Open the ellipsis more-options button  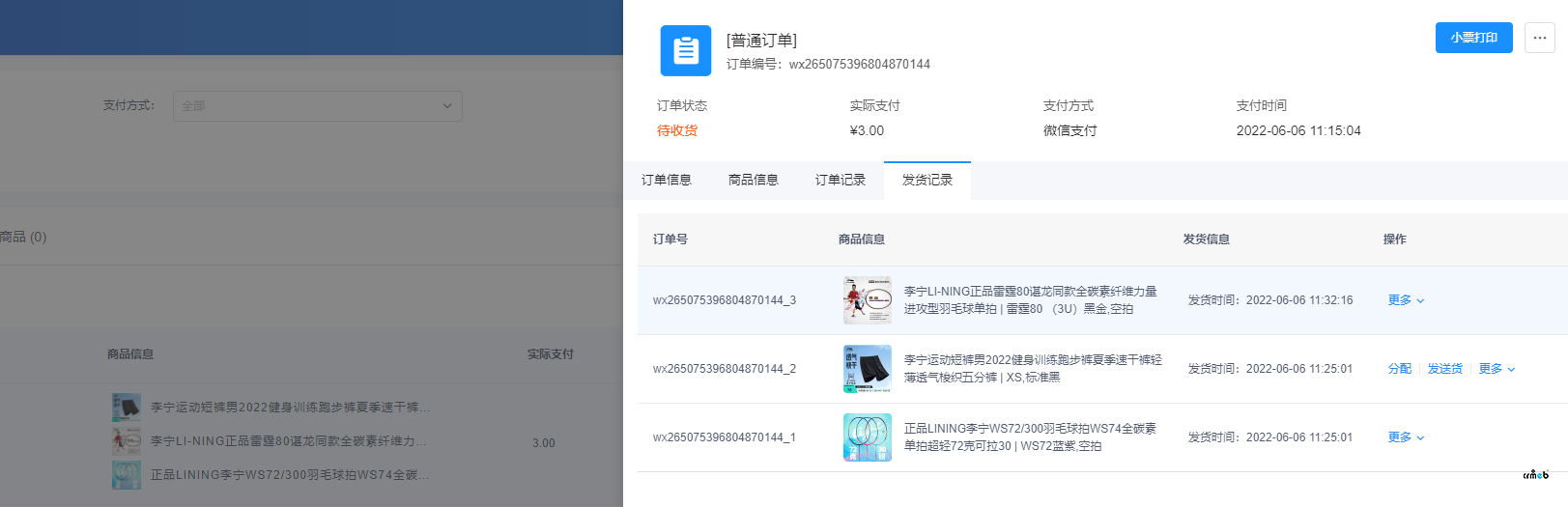coord(1539,38)
